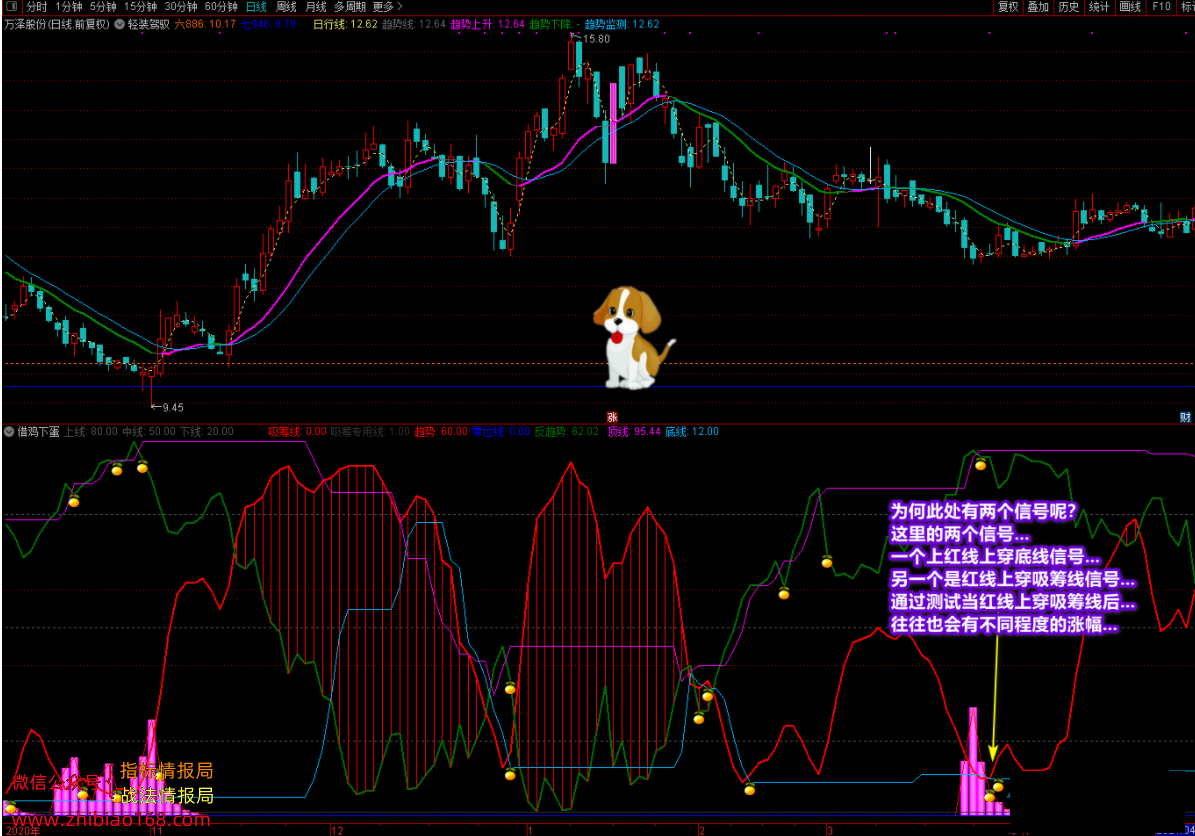Image resolution: width=1195 pixels, height=836 pixels.
Task: Click the 涨 marker icon below chart
Action: click(x=612, y=417)
